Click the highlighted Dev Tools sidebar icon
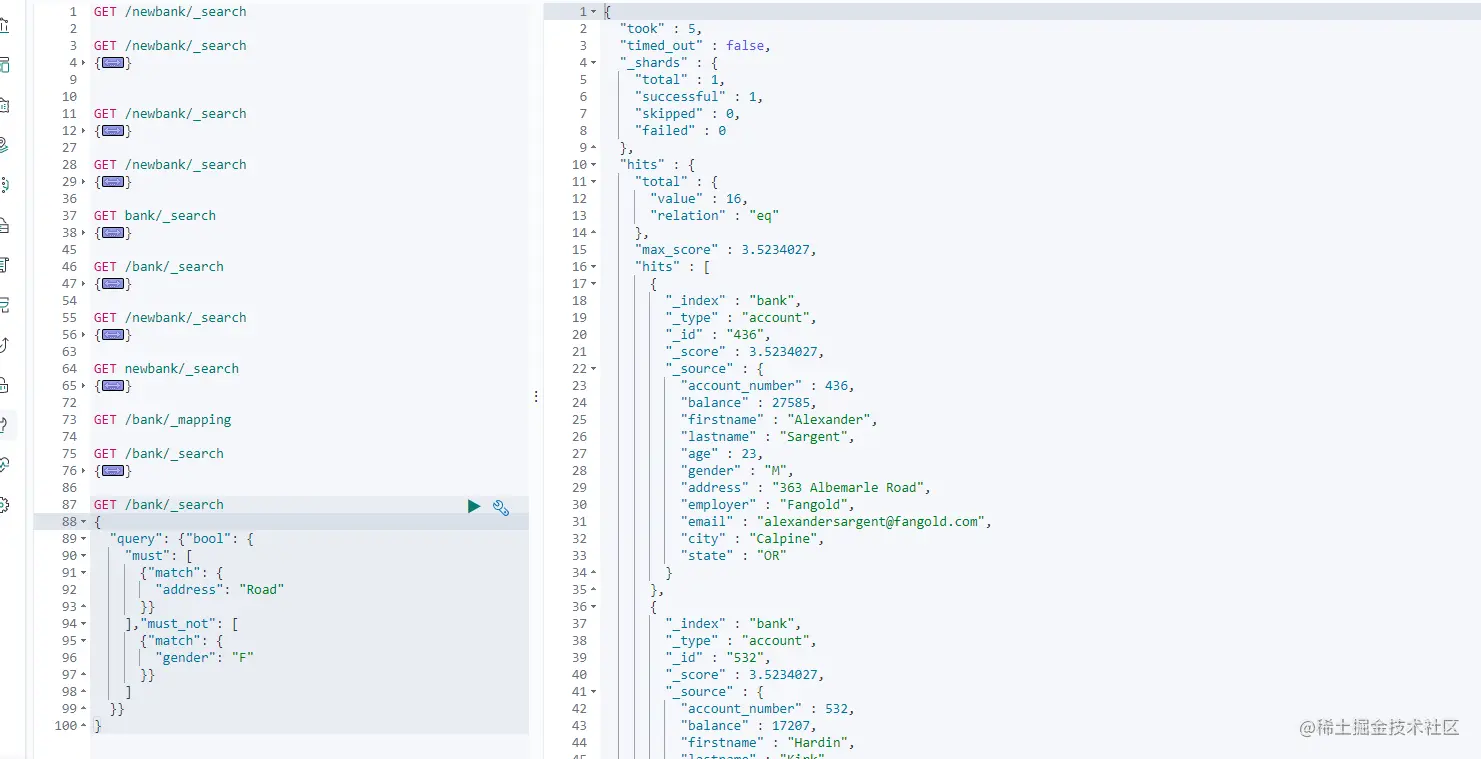This screenshot has width=1481, height=759. [4, 425]
